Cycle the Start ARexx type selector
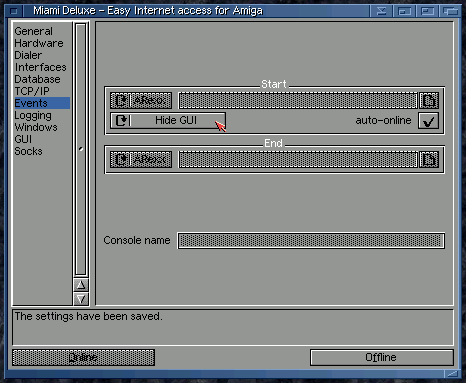Viewport: 466px width, 383px height. pyautogui.click(x=141, y=101)
